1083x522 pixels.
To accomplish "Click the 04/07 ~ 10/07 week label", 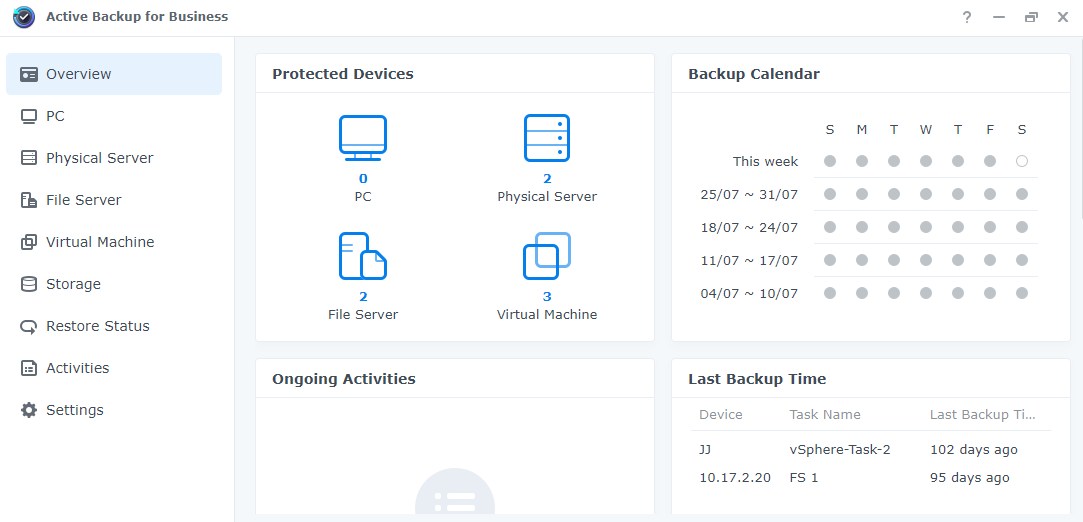I will click(749, 293).
